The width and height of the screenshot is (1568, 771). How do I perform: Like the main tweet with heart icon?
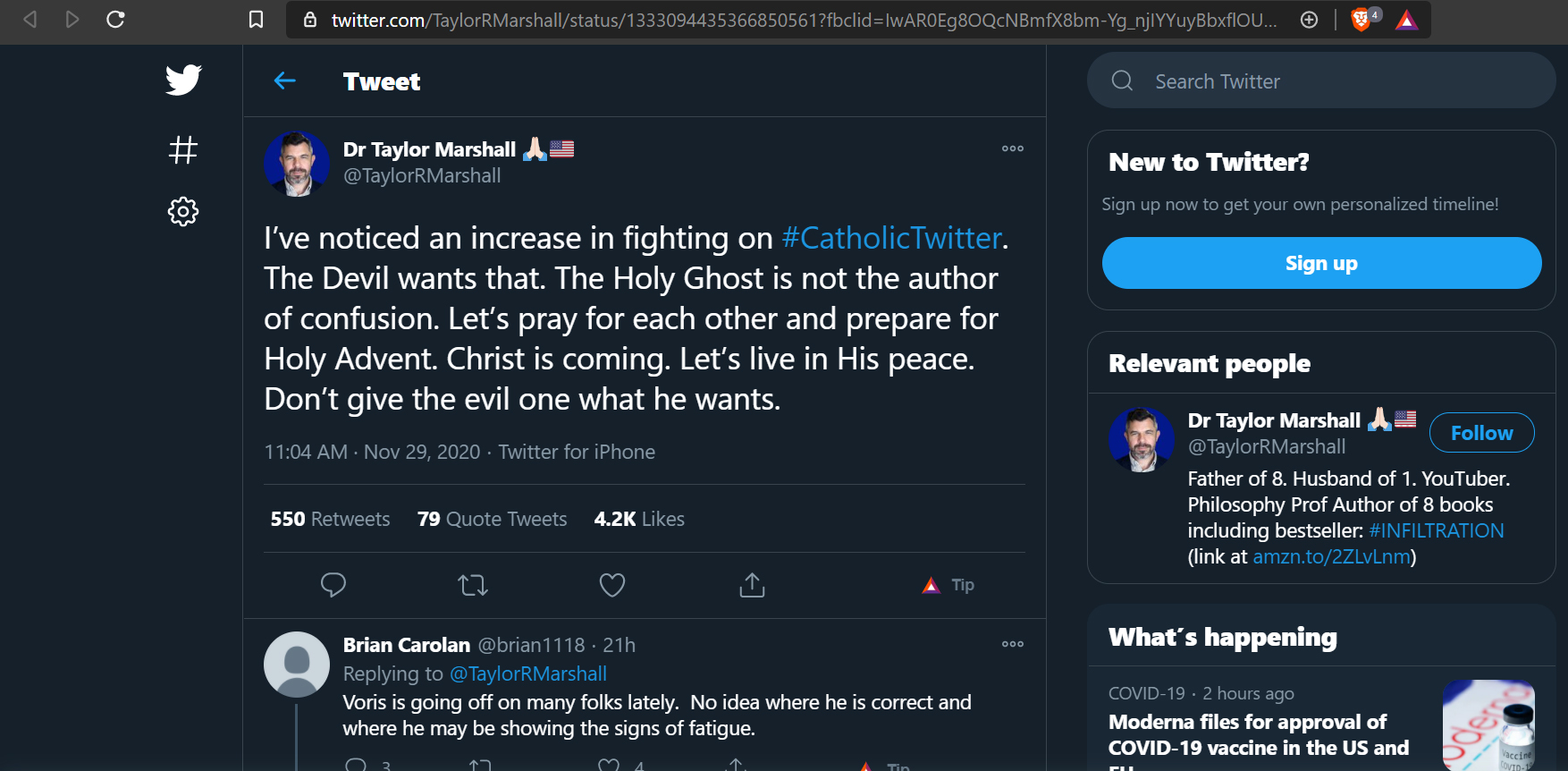612,585
